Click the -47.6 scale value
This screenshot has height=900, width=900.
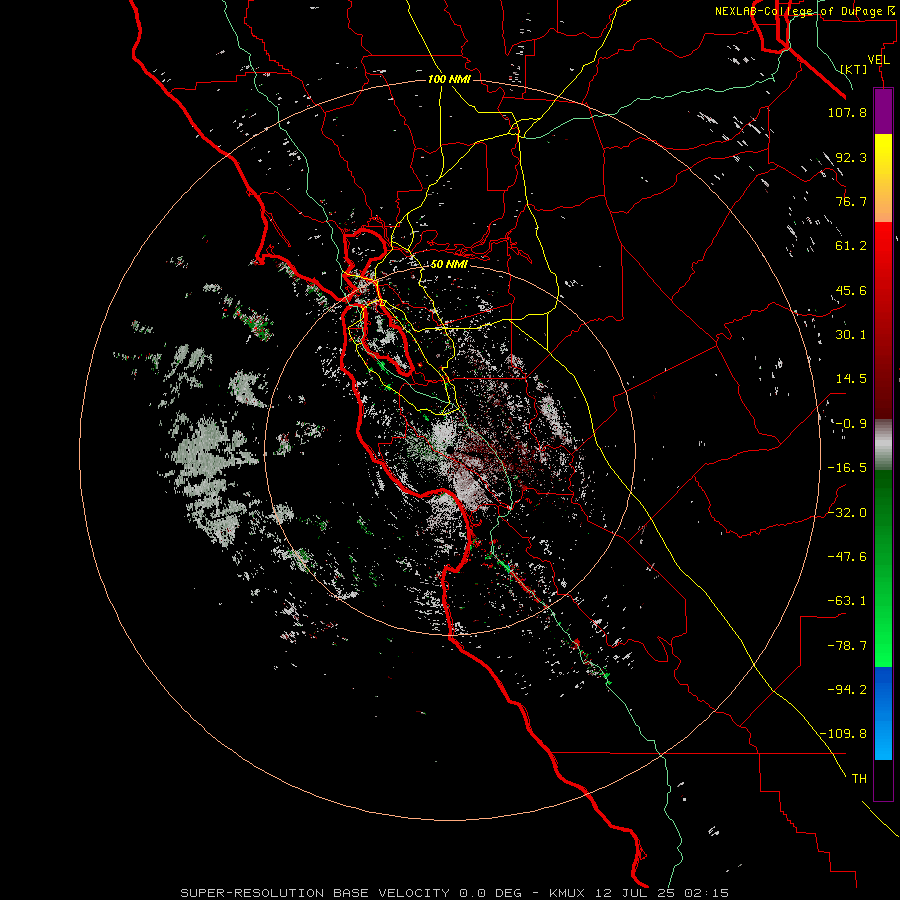click(847, 557)
